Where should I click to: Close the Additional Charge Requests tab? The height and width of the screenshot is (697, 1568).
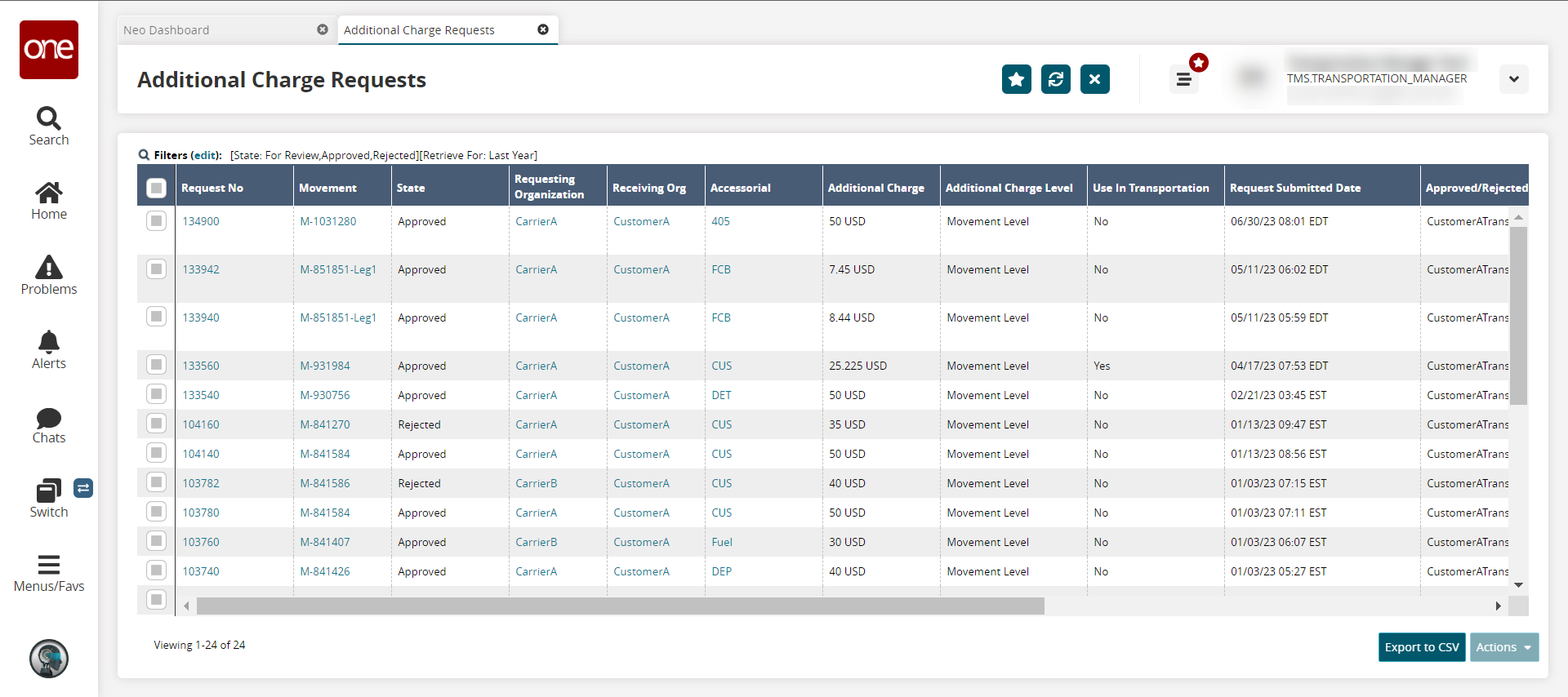[543, 29]
